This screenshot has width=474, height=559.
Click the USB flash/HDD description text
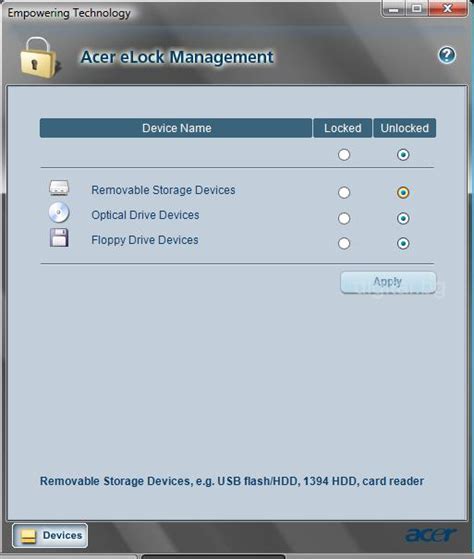pyautogui.click(x=232, y=481)
